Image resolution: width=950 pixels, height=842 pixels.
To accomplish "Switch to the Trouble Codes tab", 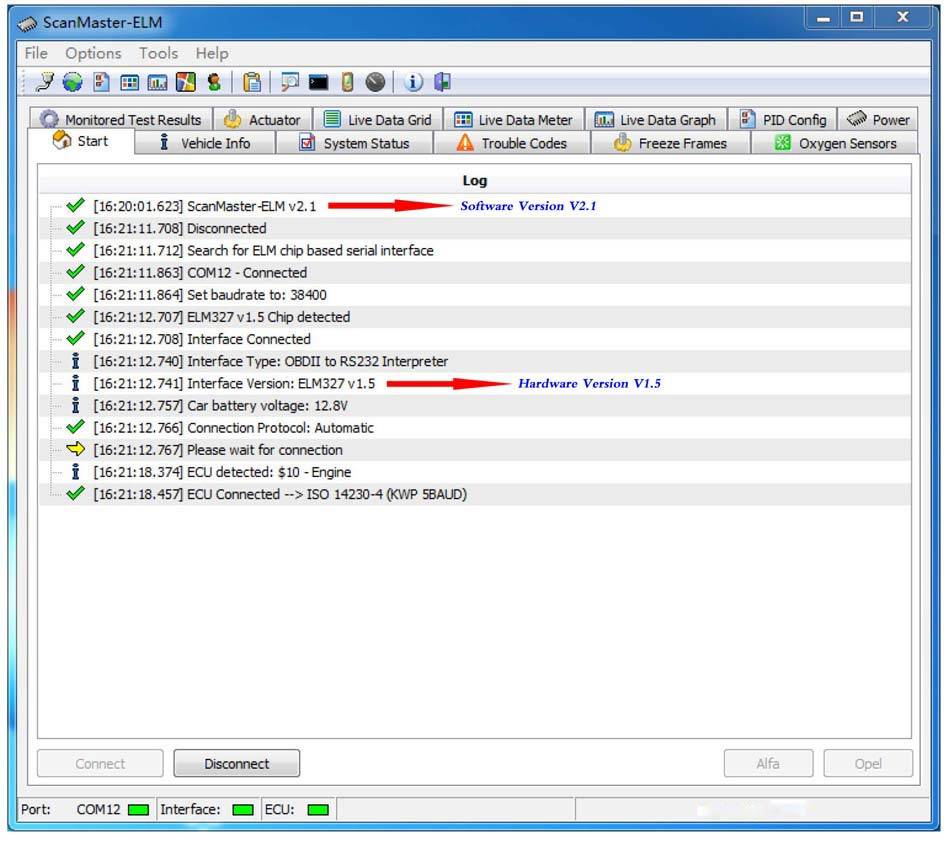I will [512, 143].
